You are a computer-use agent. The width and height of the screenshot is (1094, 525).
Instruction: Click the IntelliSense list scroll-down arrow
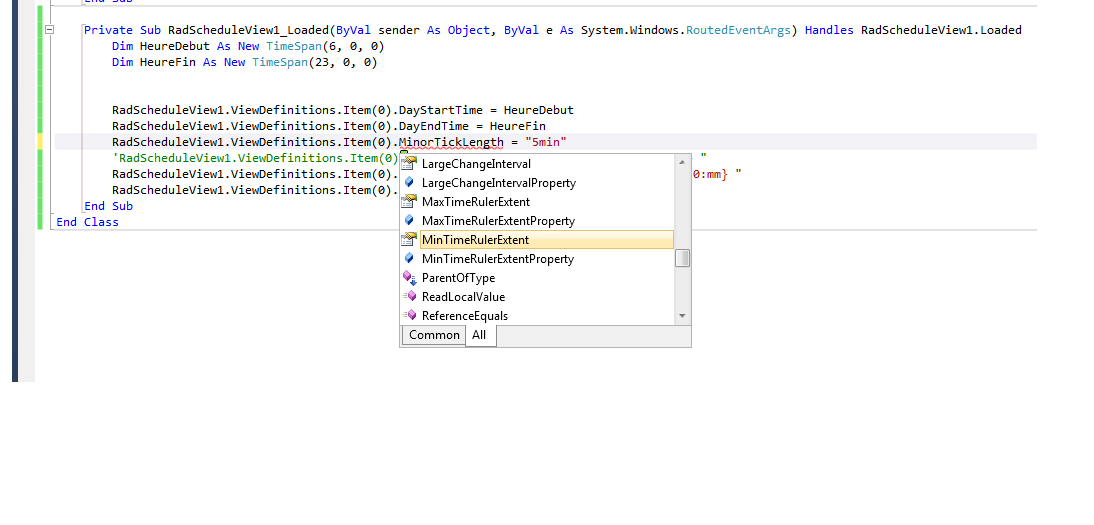(682, 316)
